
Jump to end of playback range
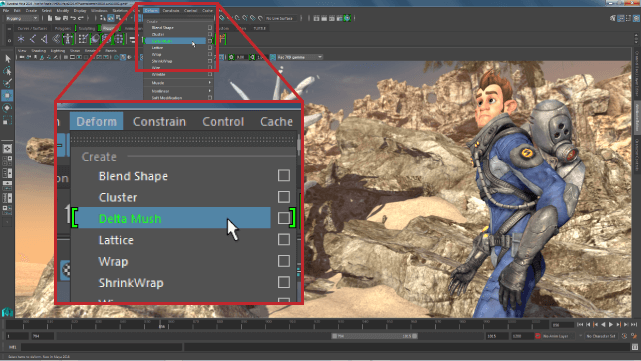pyautogui.click(x=634, y=325)
